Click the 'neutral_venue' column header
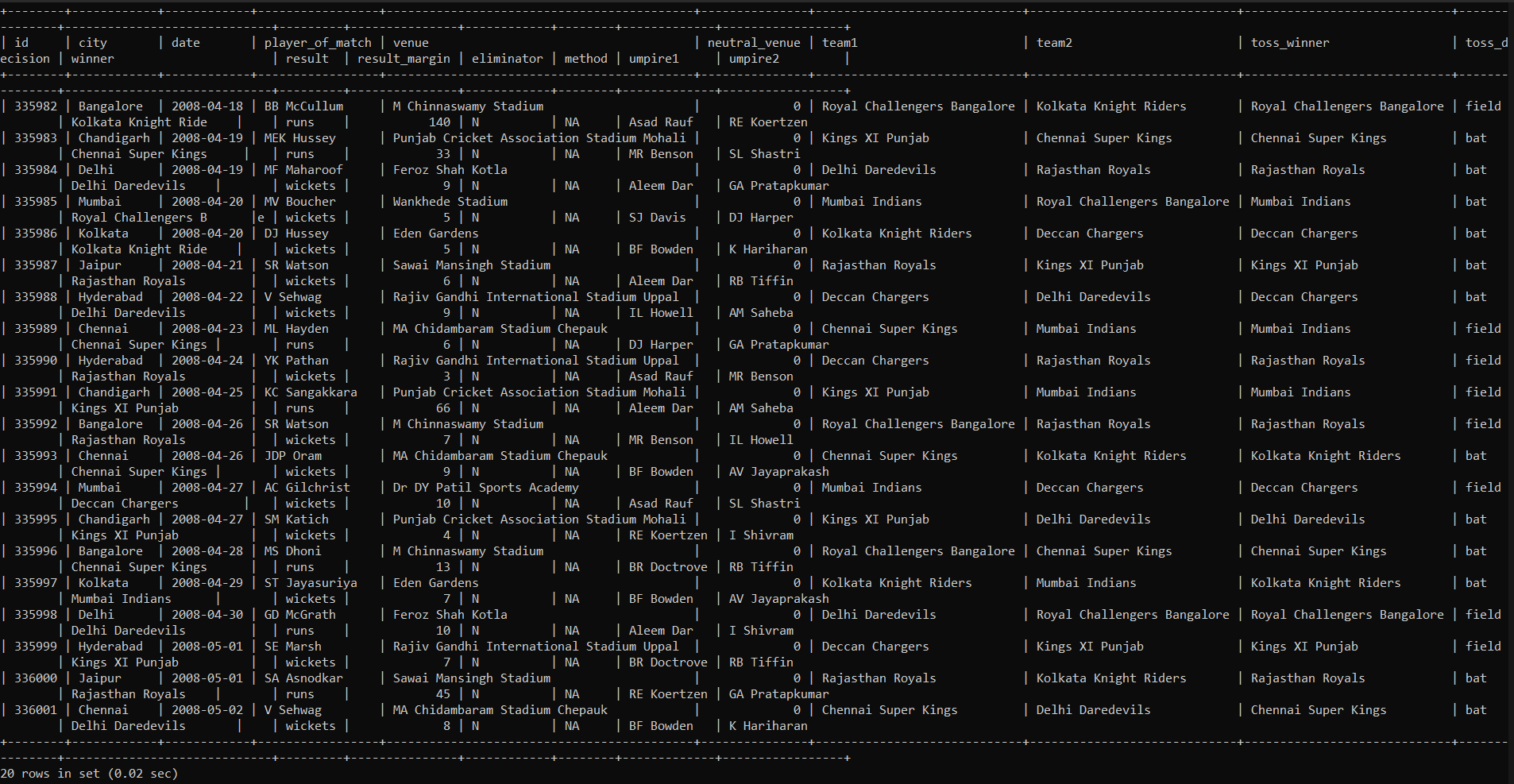This screenshot has height=784, width=1514. pyautogui.click(x=754, y=43)
